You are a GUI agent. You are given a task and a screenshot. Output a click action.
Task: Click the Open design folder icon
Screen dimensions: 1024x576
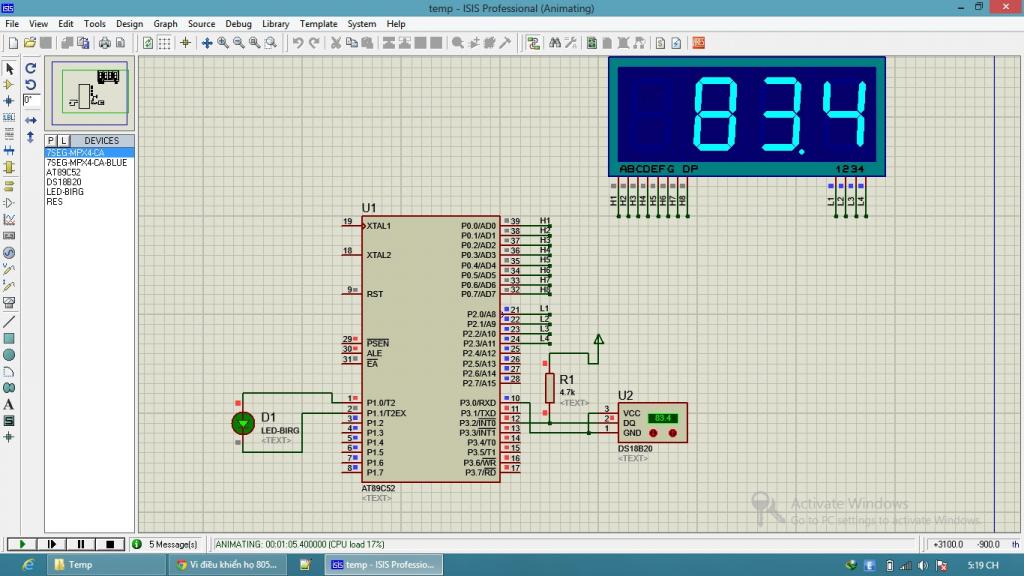30,43
